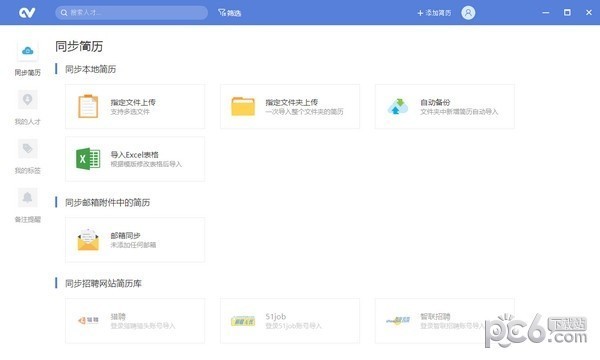
Task: Choose the 指定文件上传 card title
Action: [133, 102]
